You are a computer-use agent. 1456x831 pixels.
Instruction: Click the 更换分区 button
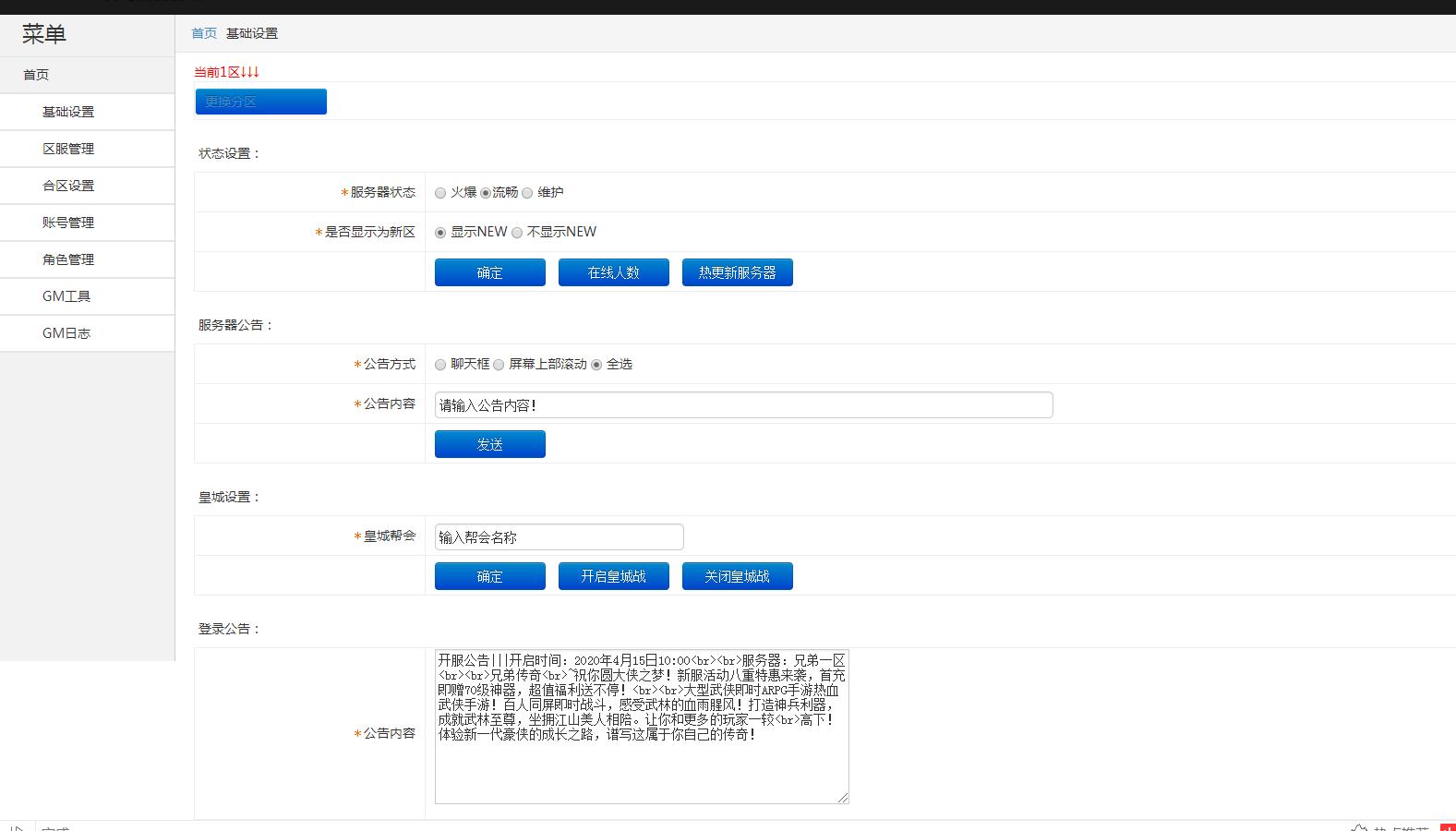click(x=260, y=102)
